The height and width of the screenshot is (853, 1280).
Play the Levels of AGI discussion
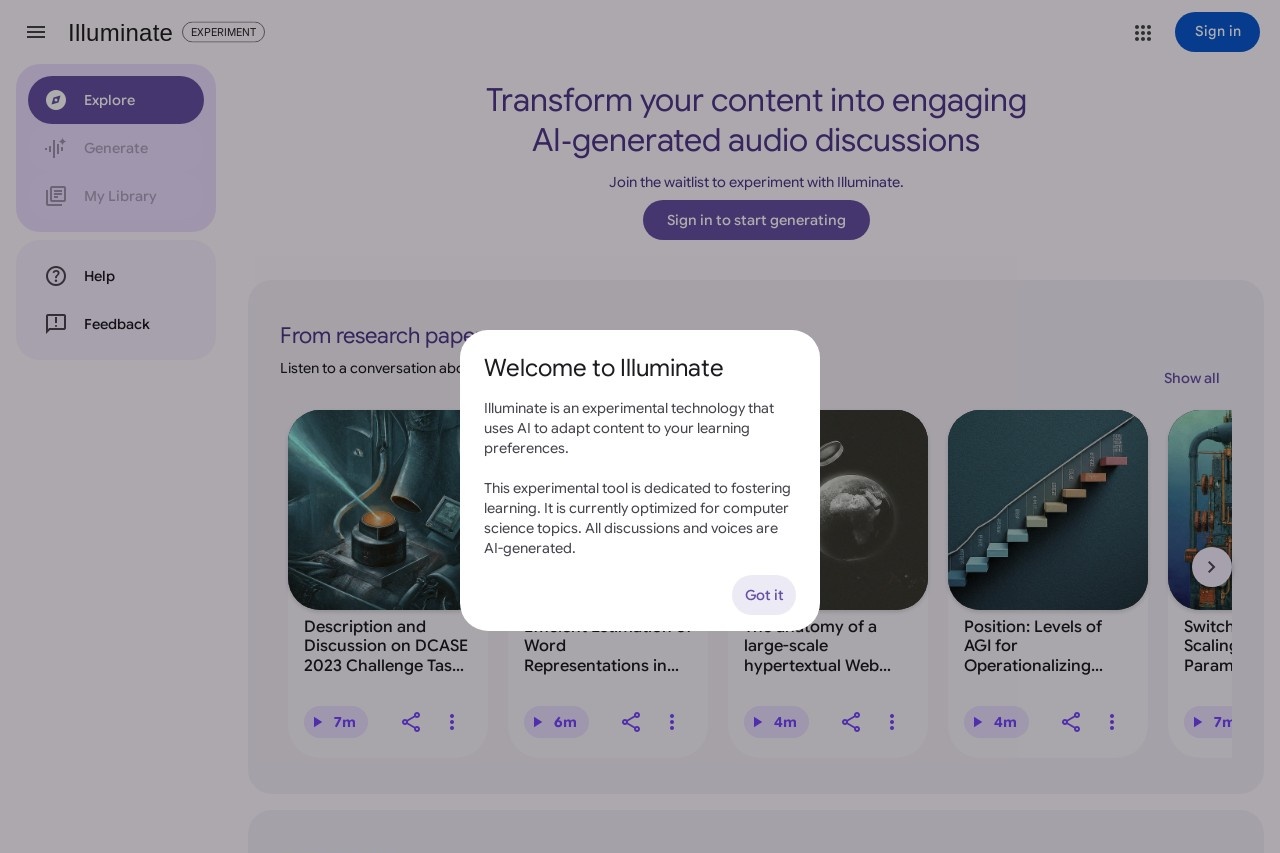coord(996,722)
